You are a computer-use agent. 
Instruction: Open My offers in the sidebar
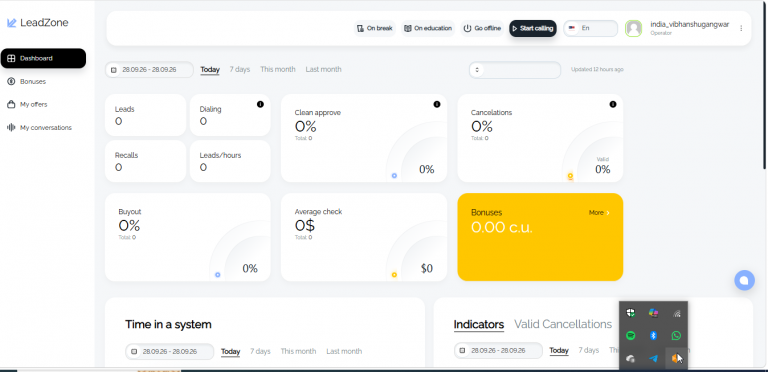point(33,104)
